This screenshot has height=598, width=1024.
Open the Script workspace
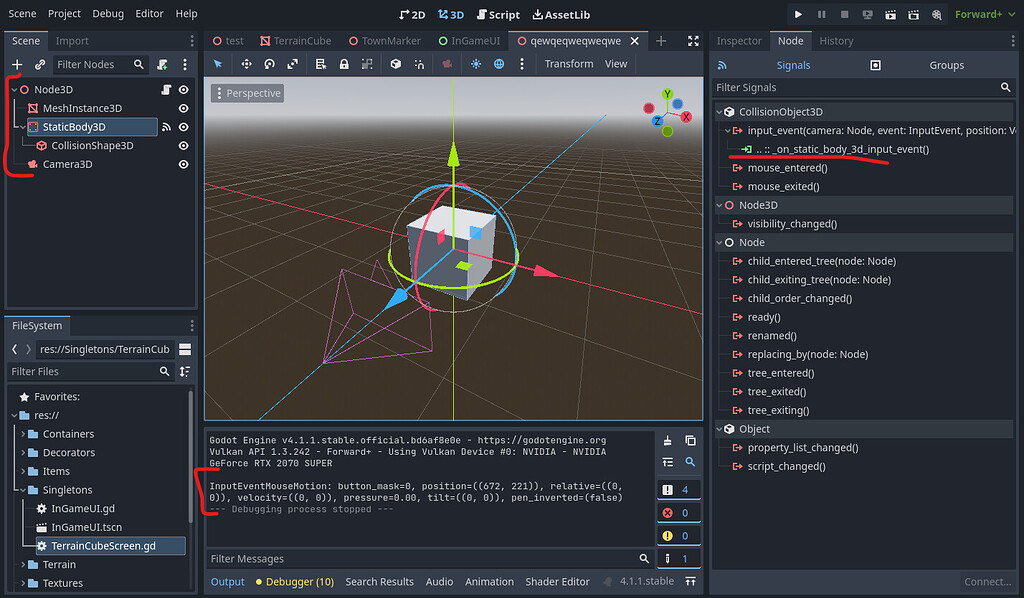tap(498, 14)
